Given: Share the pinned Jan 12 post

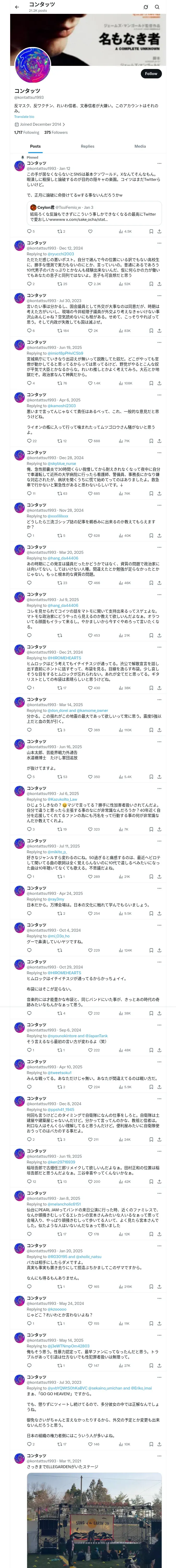Looking at the screenshot, I should (160, 231).
